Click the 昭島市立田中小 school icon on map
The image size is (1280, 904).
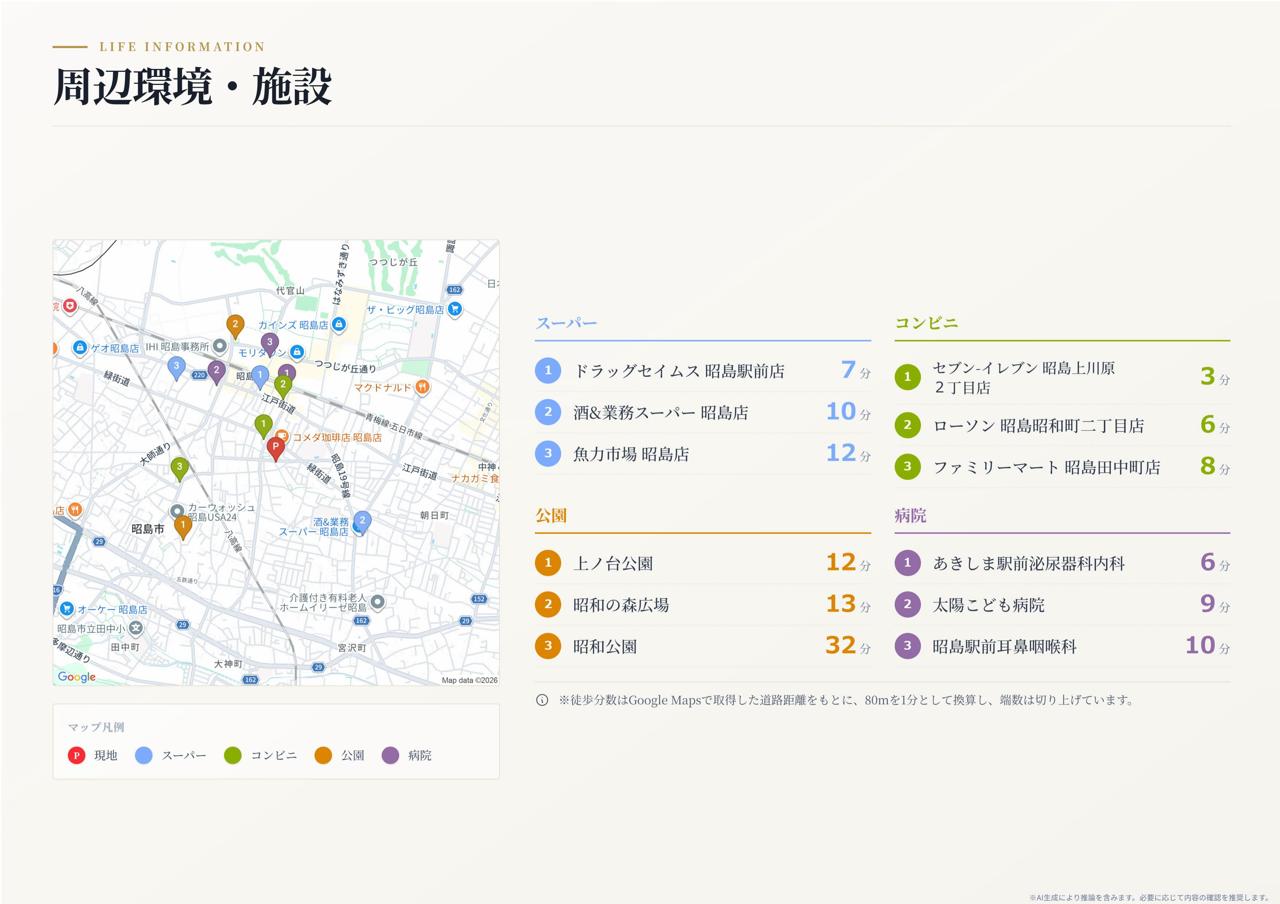click(135, 628)
